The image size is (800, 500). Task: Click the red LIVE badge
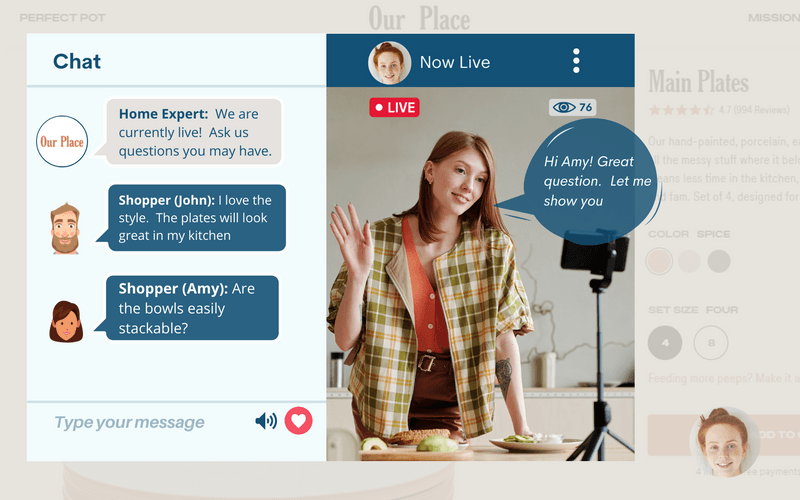click(x=394, y=107)
